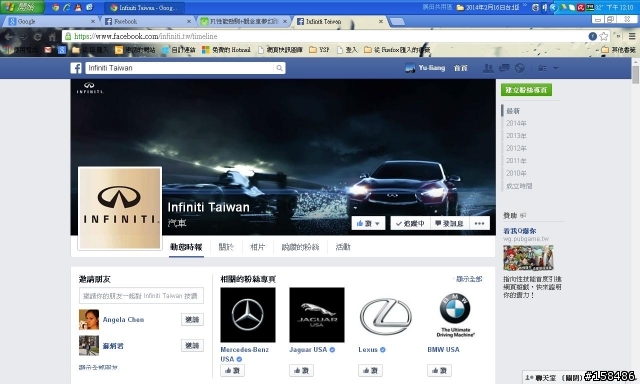
Task: Click the Facebook search field
Action: (180, 68)
